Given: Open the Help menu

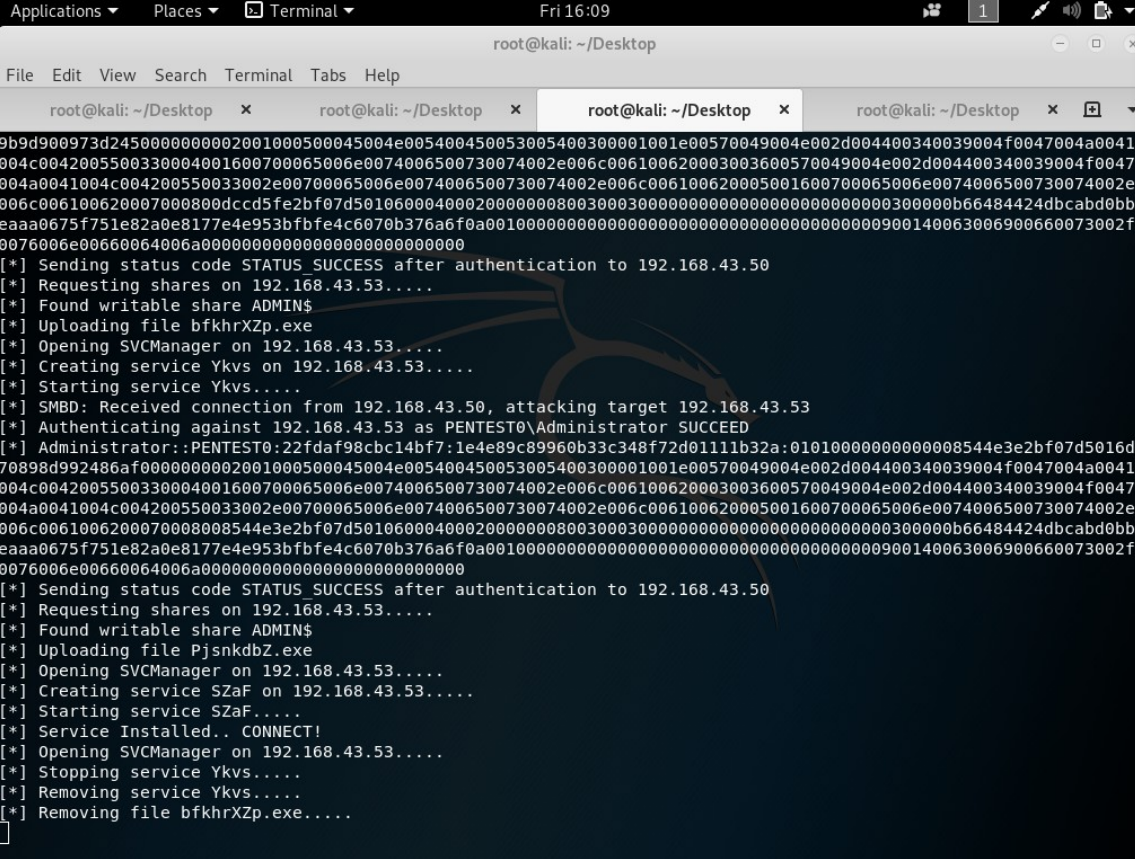Looking at the screenshot, I should (381, 75).
